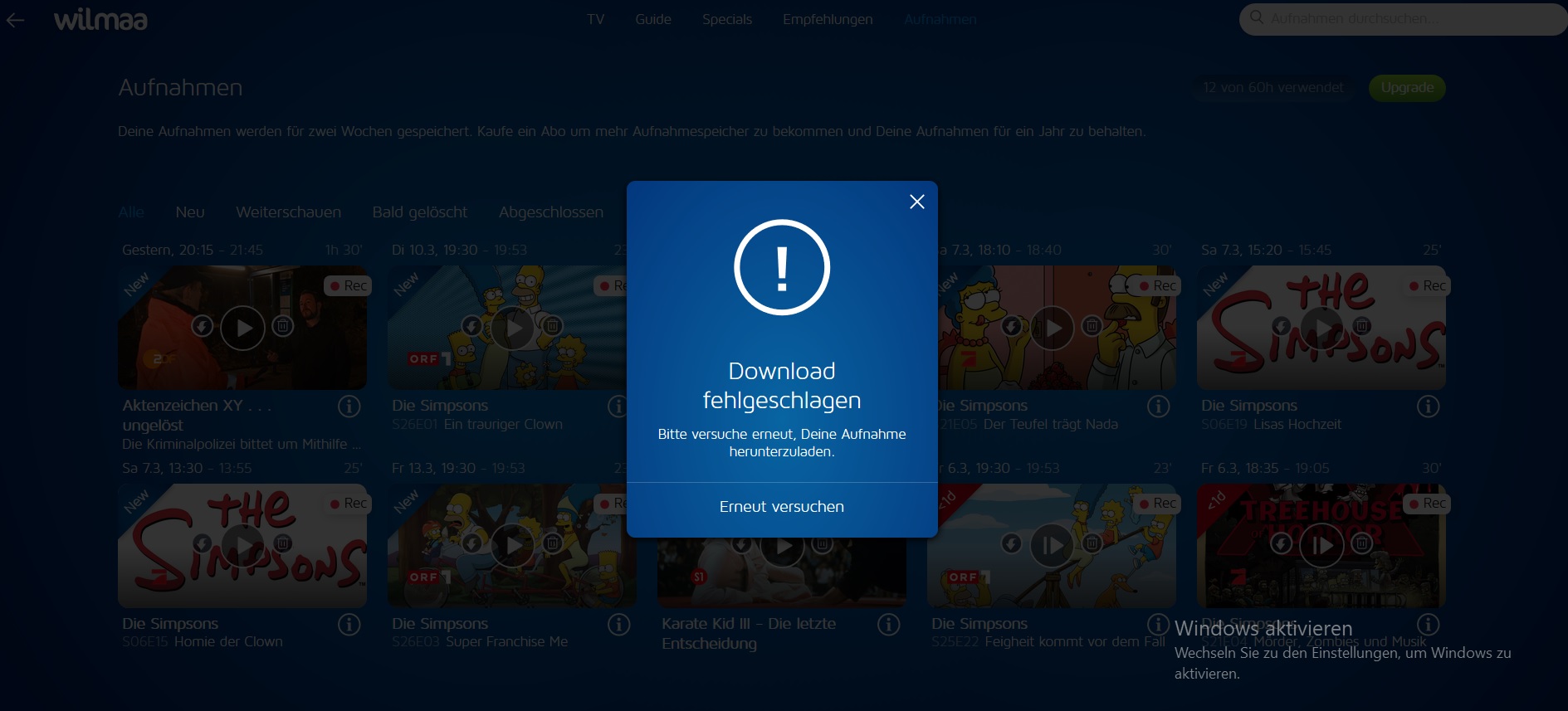Select the Abgeschlossen filter
This screenshot has height=711, width=1568.
coord(551,212)
